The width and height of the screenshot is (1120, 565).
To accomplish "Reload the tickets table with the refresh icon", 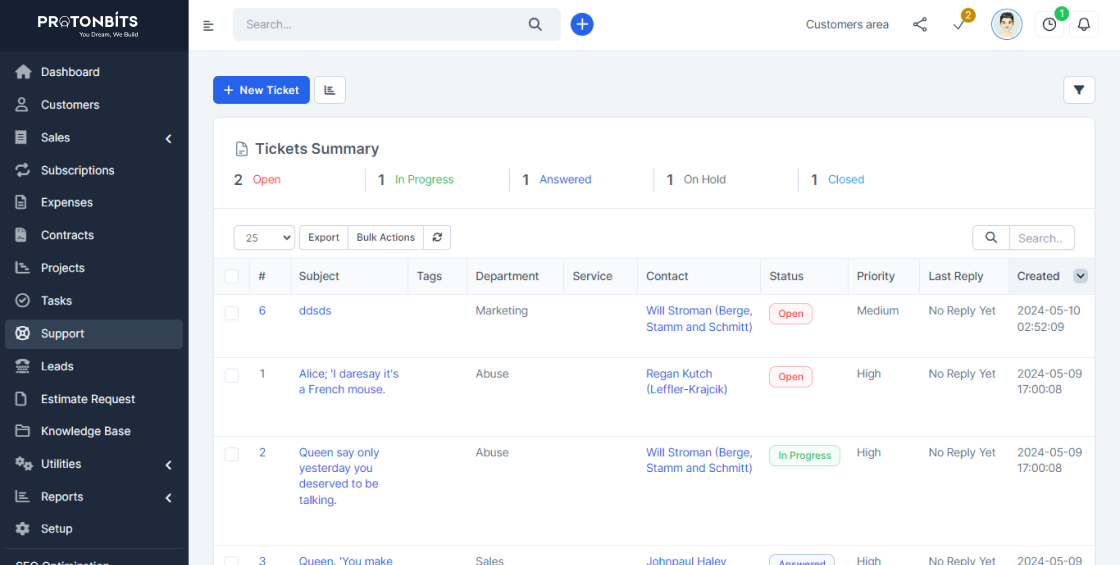I will (x=437, y=238).
